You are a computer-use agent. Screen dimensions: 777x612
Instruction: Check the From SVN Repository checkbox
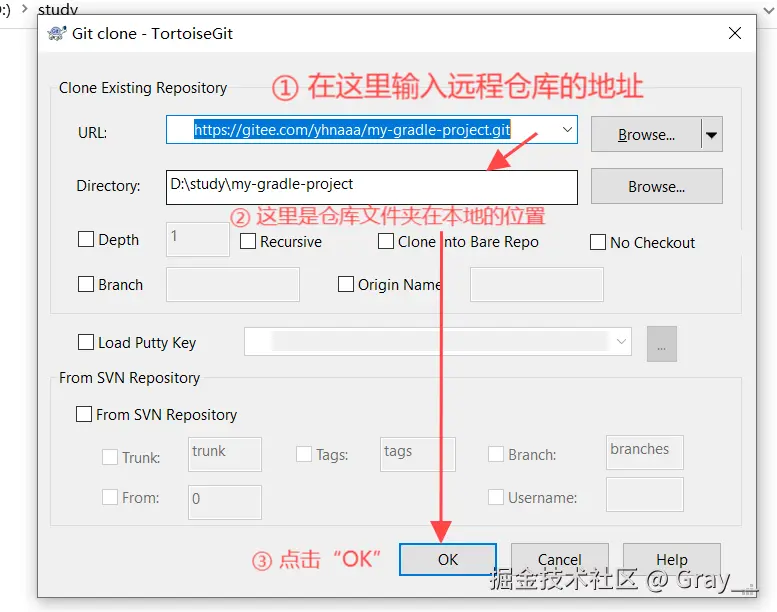[x=84, y=414]
